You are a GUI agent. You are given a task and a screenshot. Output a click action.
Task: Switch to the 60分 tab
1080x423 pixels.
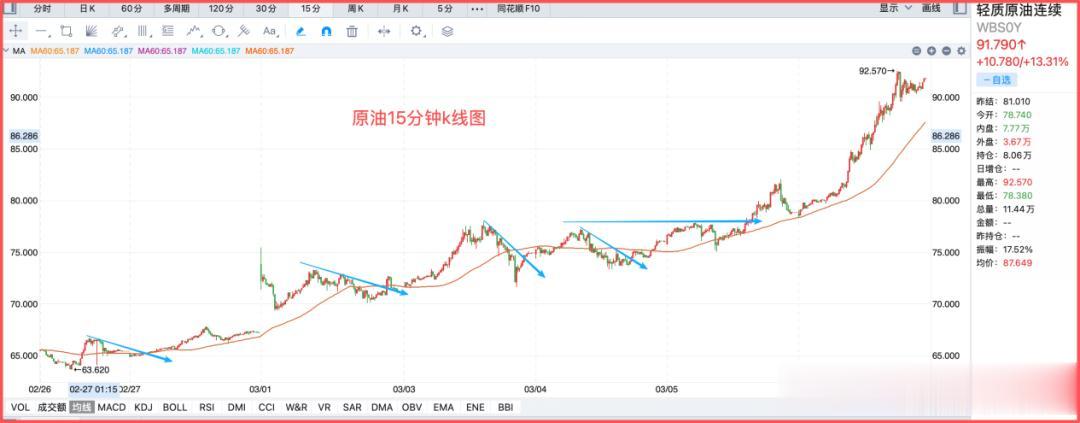tap(131, 9)
